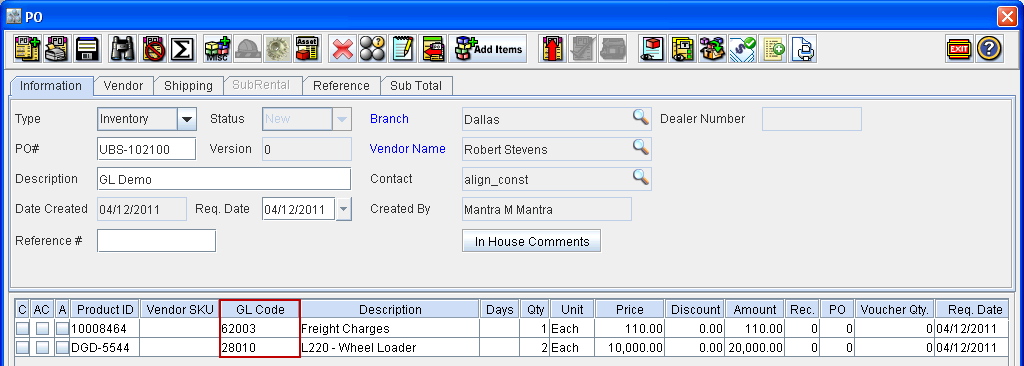Click the red cube sheet with eye icon
Screen dimensions: 1024x366
[652, 49]
